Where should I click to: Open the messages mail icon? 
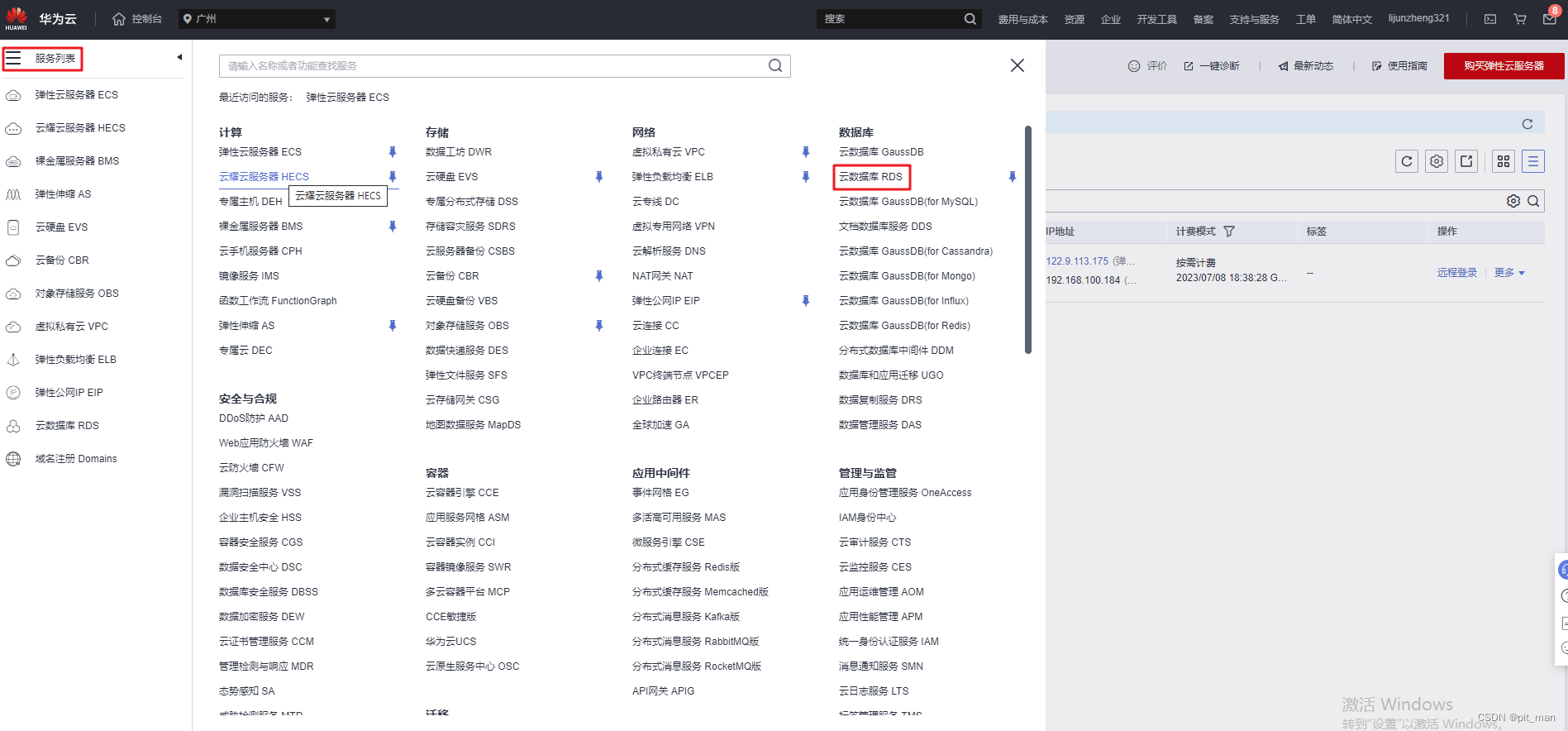point(1549,19)
